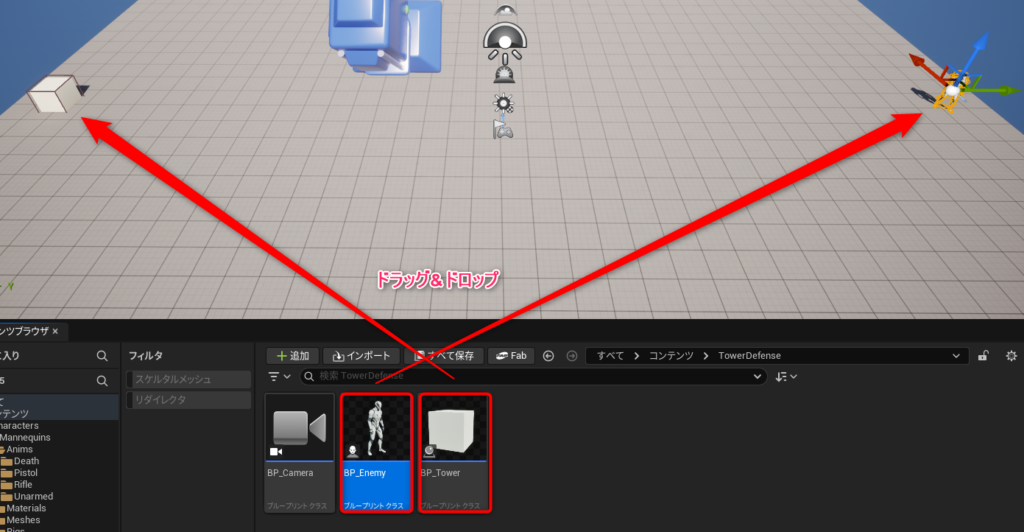Viewport: 1024px width, 532px height.
Task: Click the Import (インポート) button
Action: 362,356
